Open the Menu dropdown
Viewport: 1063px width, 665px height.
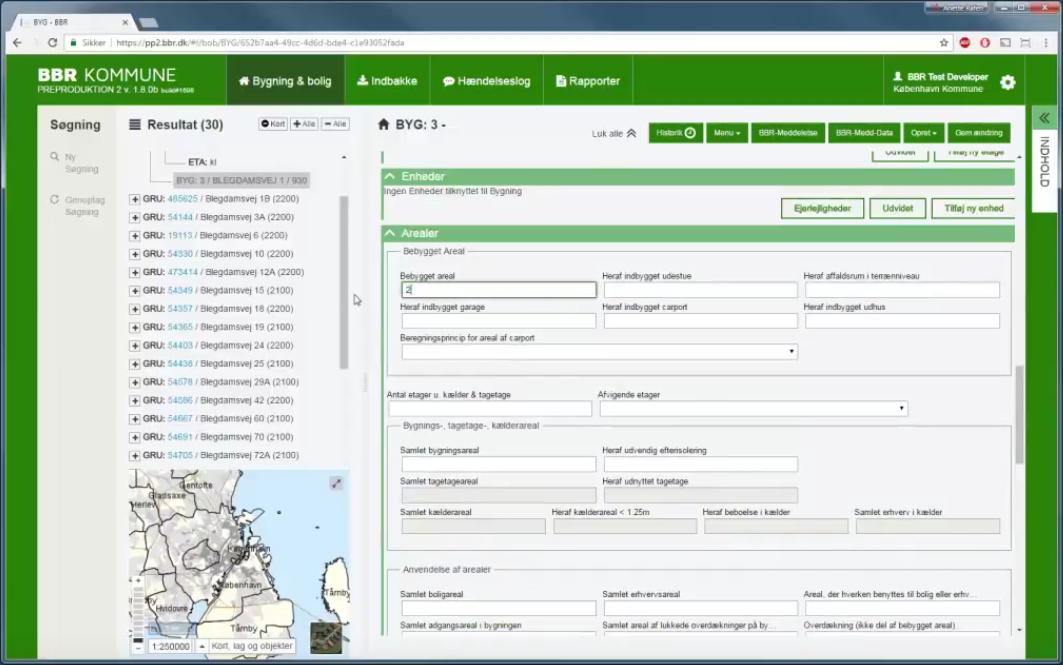(x=726, y=133)
